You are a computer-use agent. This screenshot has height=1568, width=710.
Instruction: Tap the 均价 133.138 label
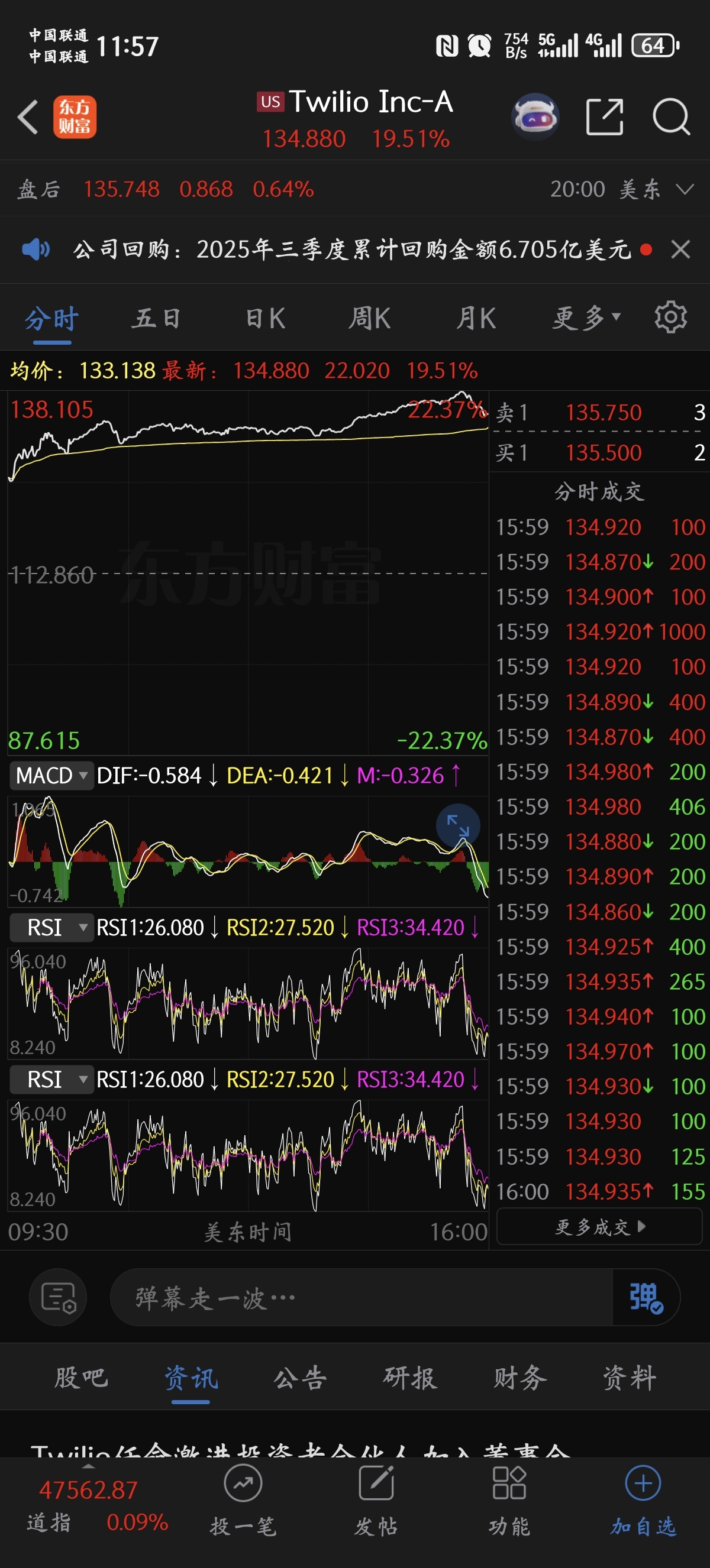coord(83,370)
